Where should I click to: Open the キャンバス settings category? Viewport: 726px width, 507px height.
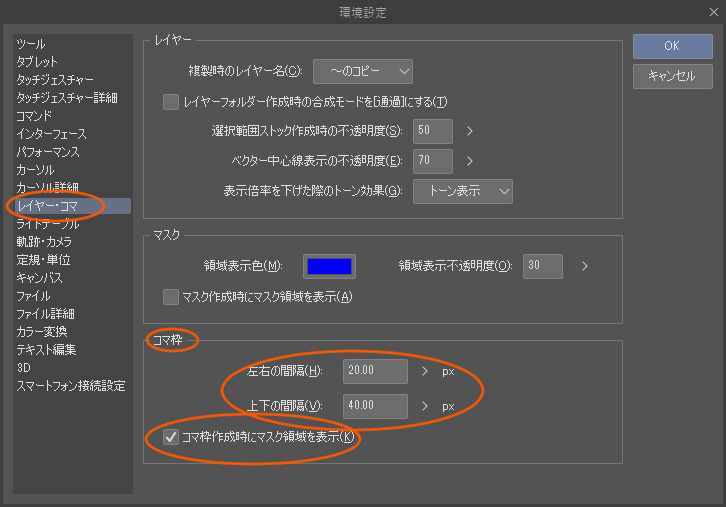pos(40,278)
